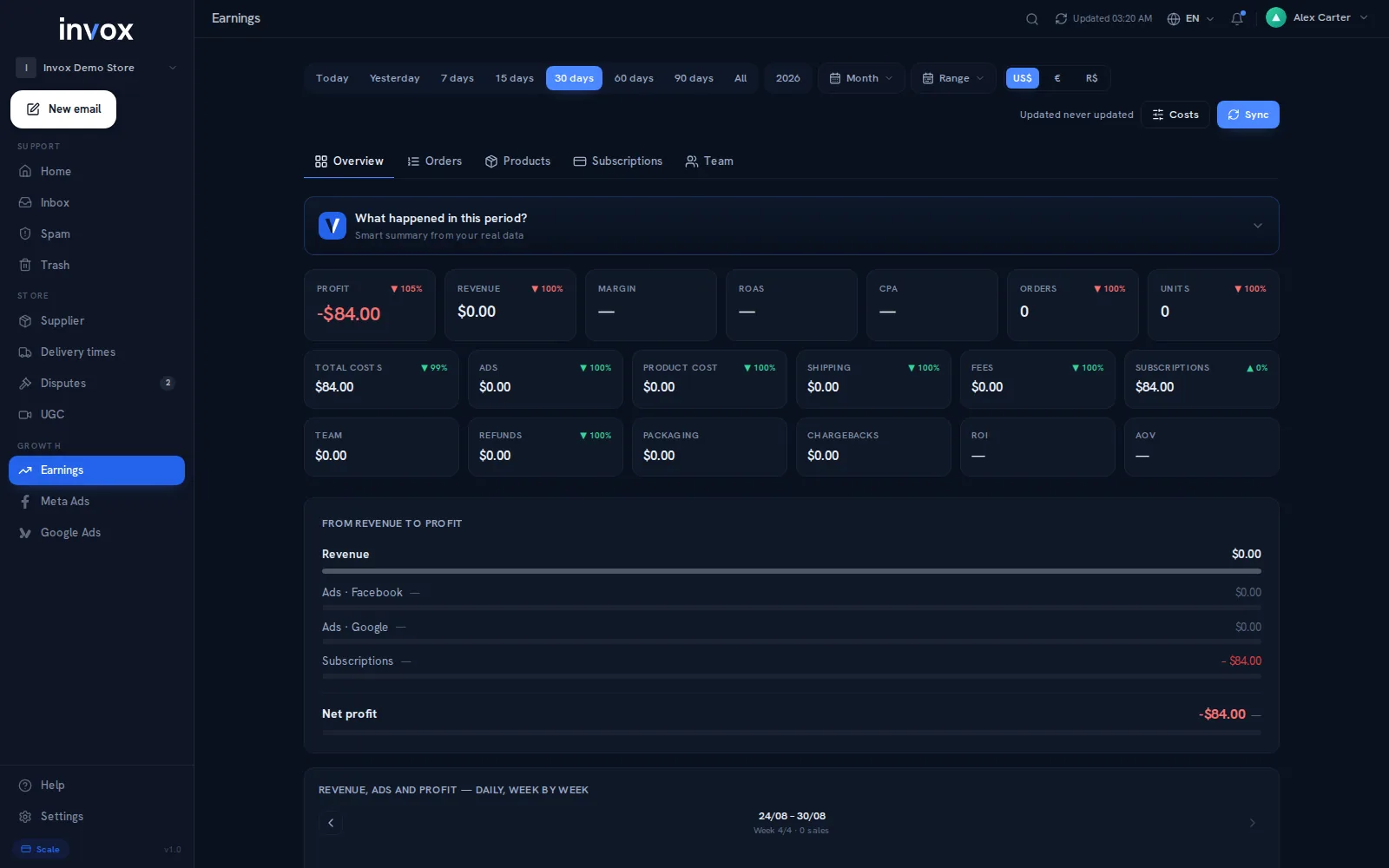Click the globe language icon
Screen dimensions: 1389x868
tap(1174, 18)
